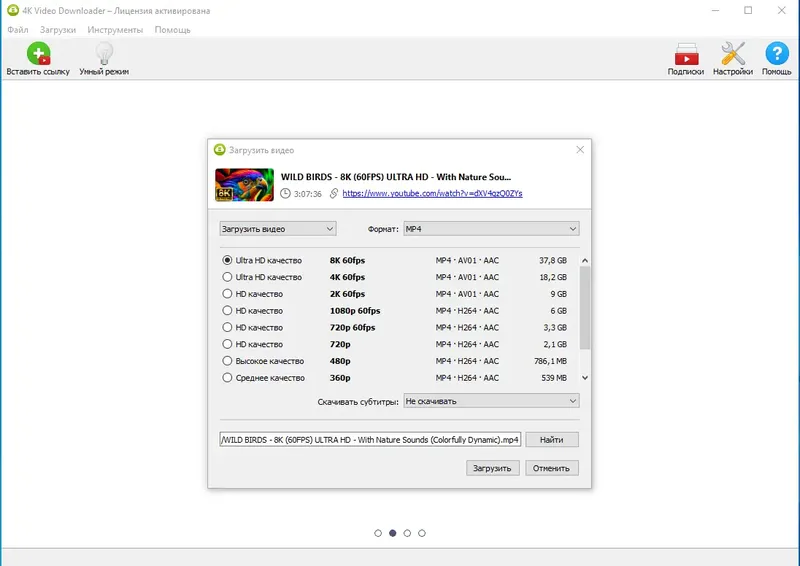The height and width of the screenshot is (566, 800).
Task: Click the 539 MB file size
Action: point(554,378)
